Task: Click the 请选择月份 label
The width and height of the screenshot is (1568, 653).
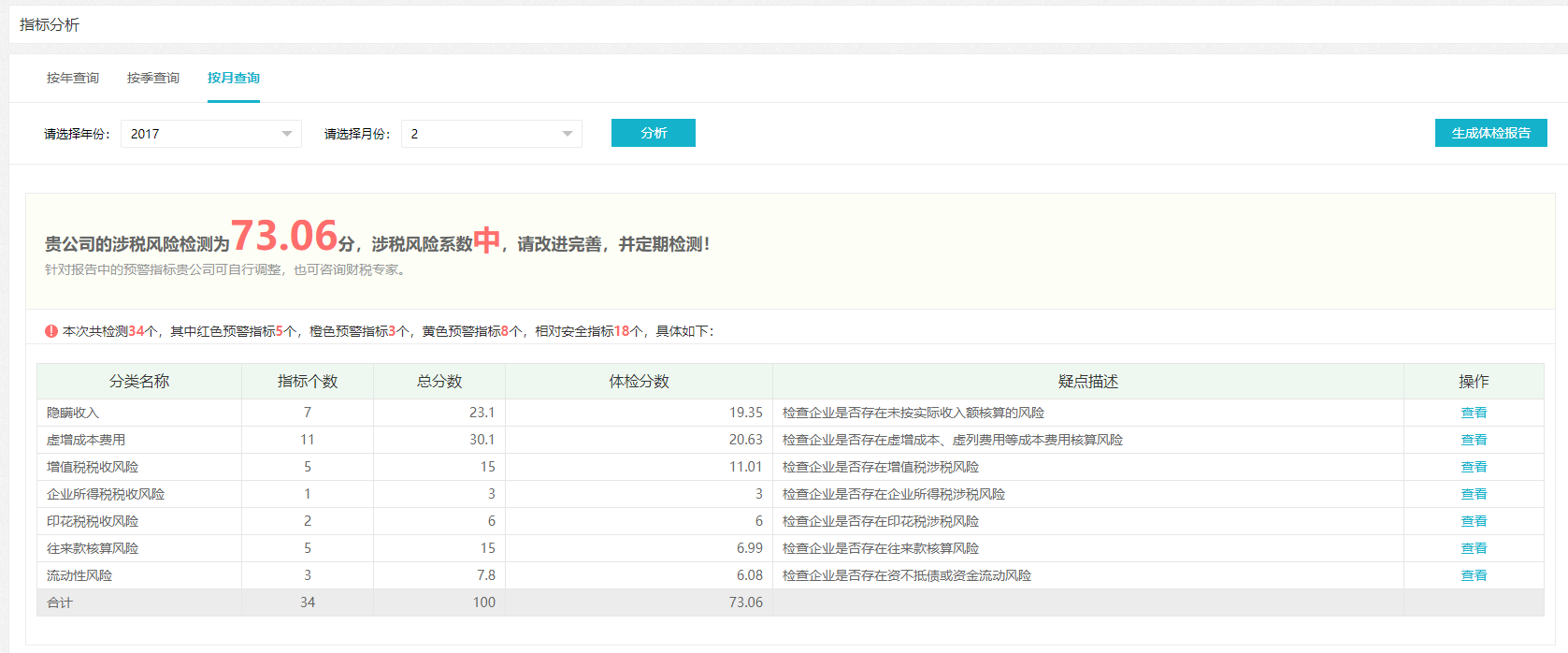Action: [x=357, y=134]
